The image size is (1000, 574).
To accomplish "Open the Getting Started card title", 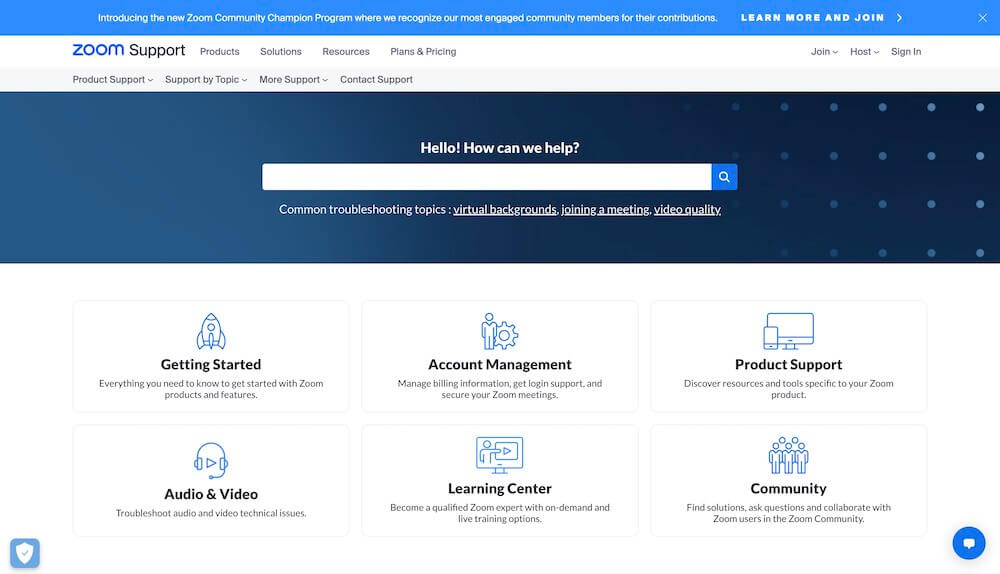I will (211, 364).
